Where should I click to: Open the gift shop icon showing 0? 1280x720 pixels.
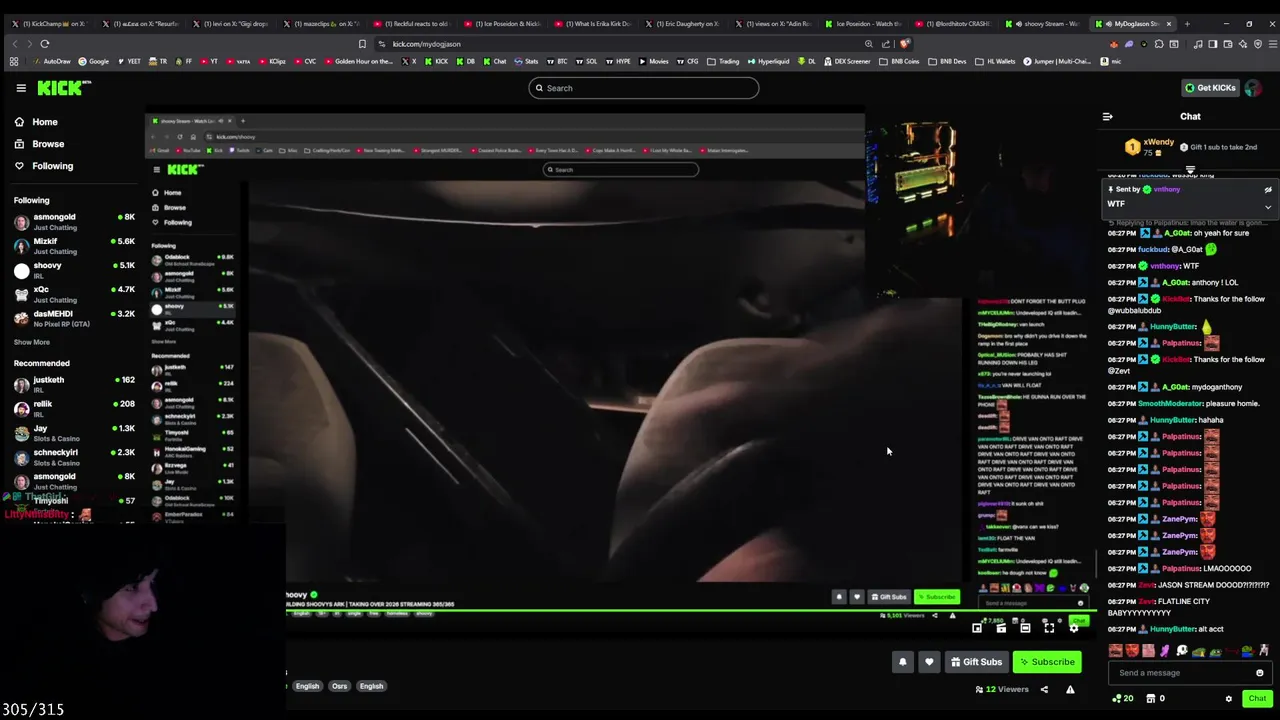(x=1156, y=699)
